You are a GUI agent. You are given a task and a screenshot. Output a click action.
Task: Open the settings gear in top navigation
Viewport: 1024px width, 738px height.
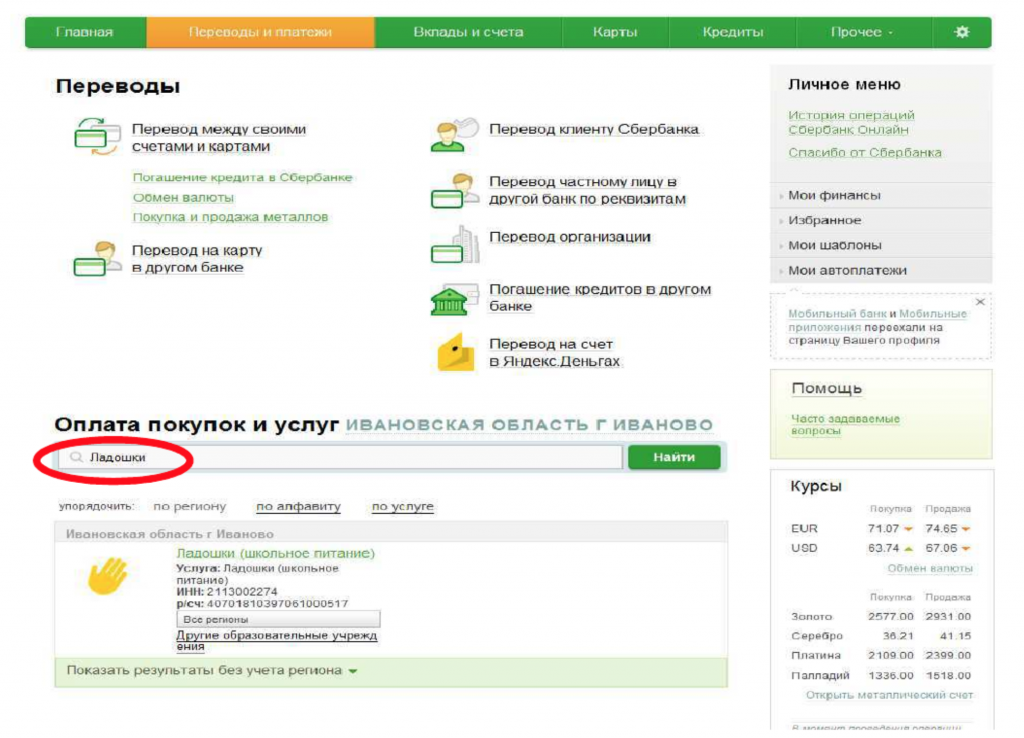pyautogui.click(x=961, y=32)
